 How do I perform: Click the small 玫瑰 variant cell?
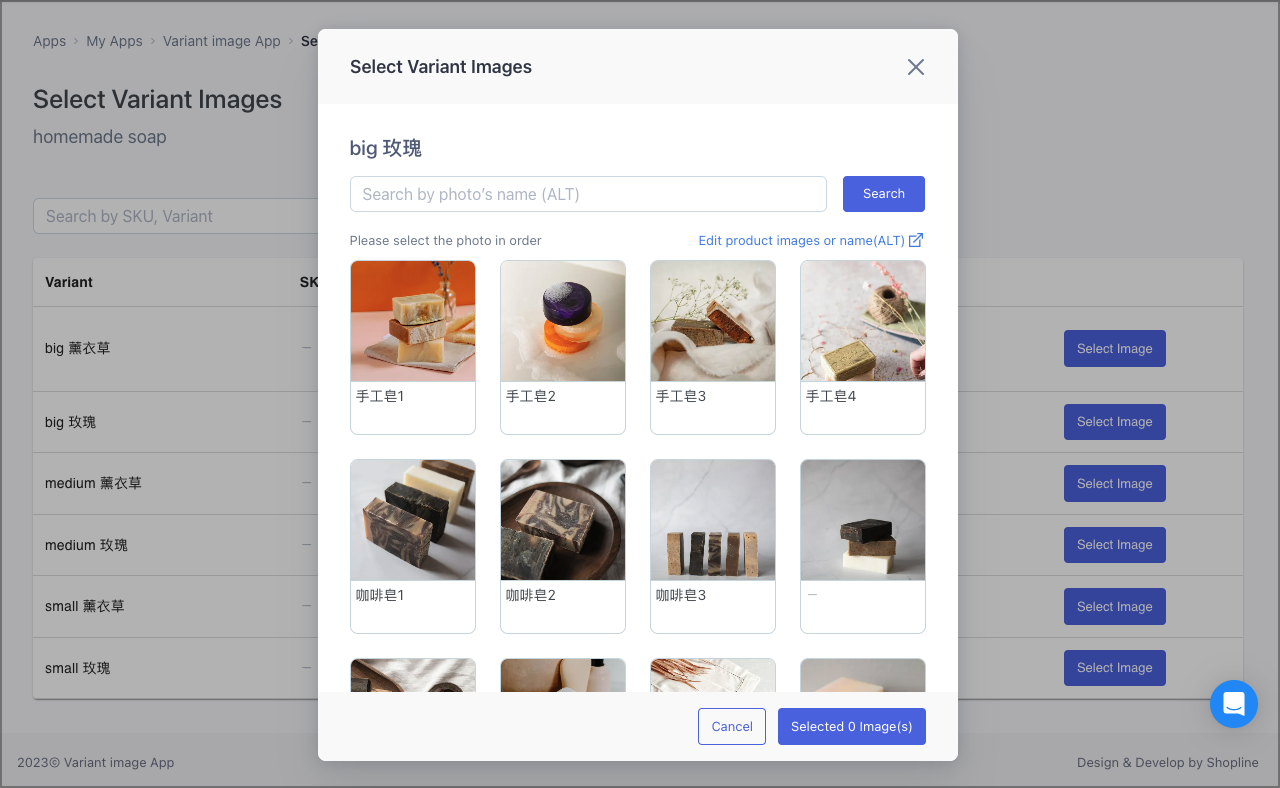pyautogui.click(x=78, y=668)
